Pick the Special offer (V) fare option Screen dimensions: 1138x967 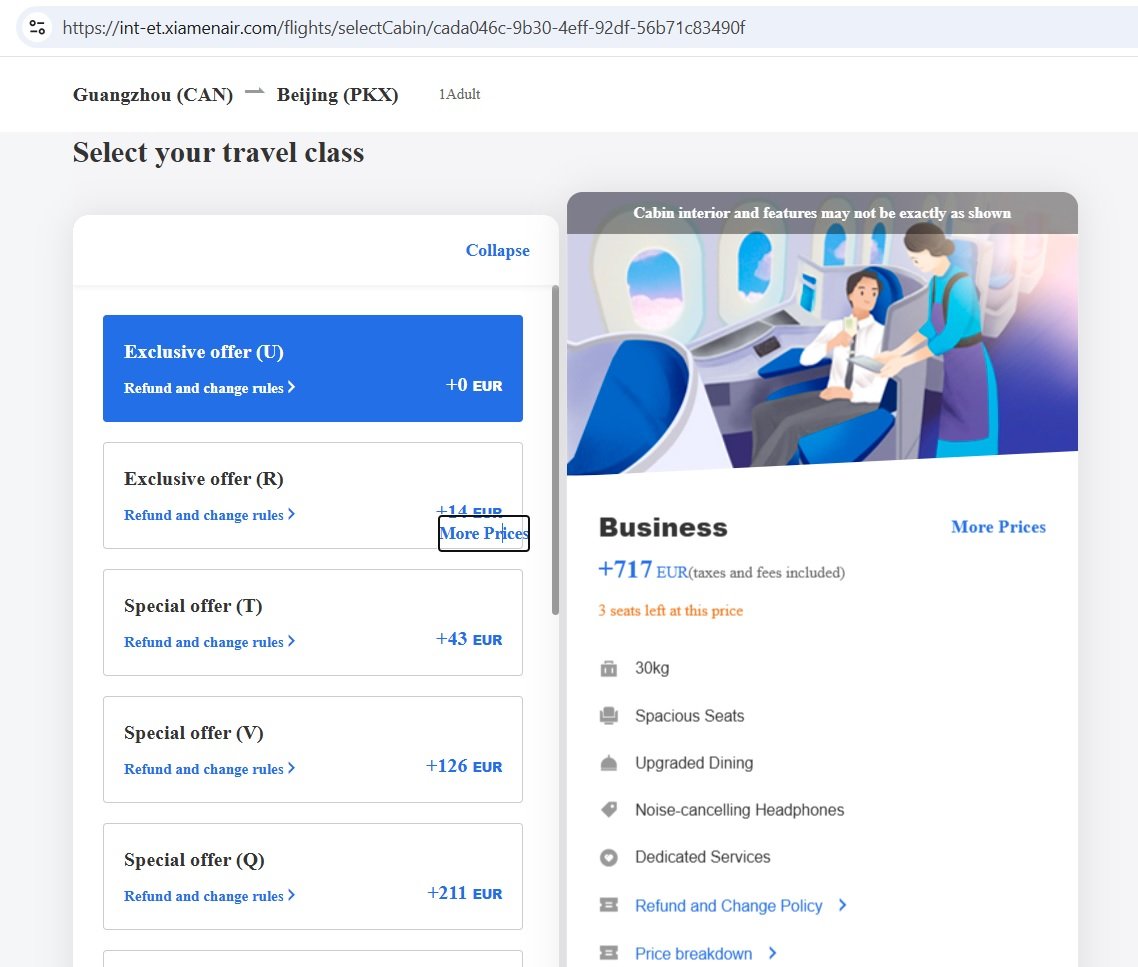(x=312, y=748)
